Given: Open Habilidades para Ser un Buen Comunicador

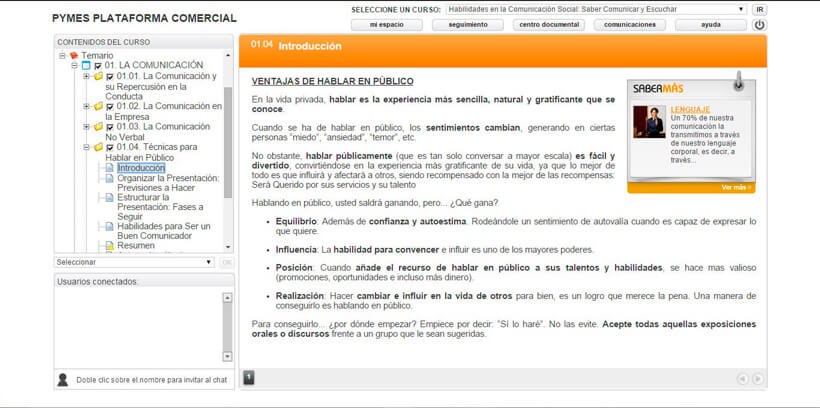Looking at the screenshot, I should pyautogui.click(x=164, y=231).
